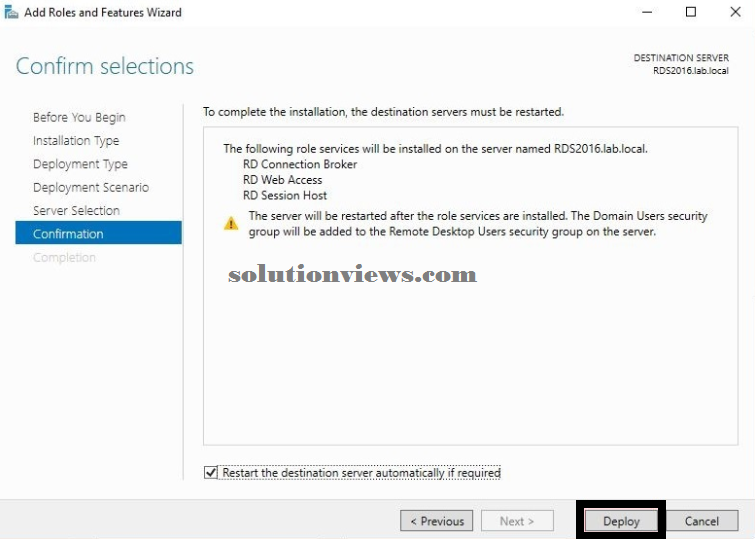Click the Cancel button
Image resolution: width=755 pixels, height=539 pixels.
click(x=702, y=521)
